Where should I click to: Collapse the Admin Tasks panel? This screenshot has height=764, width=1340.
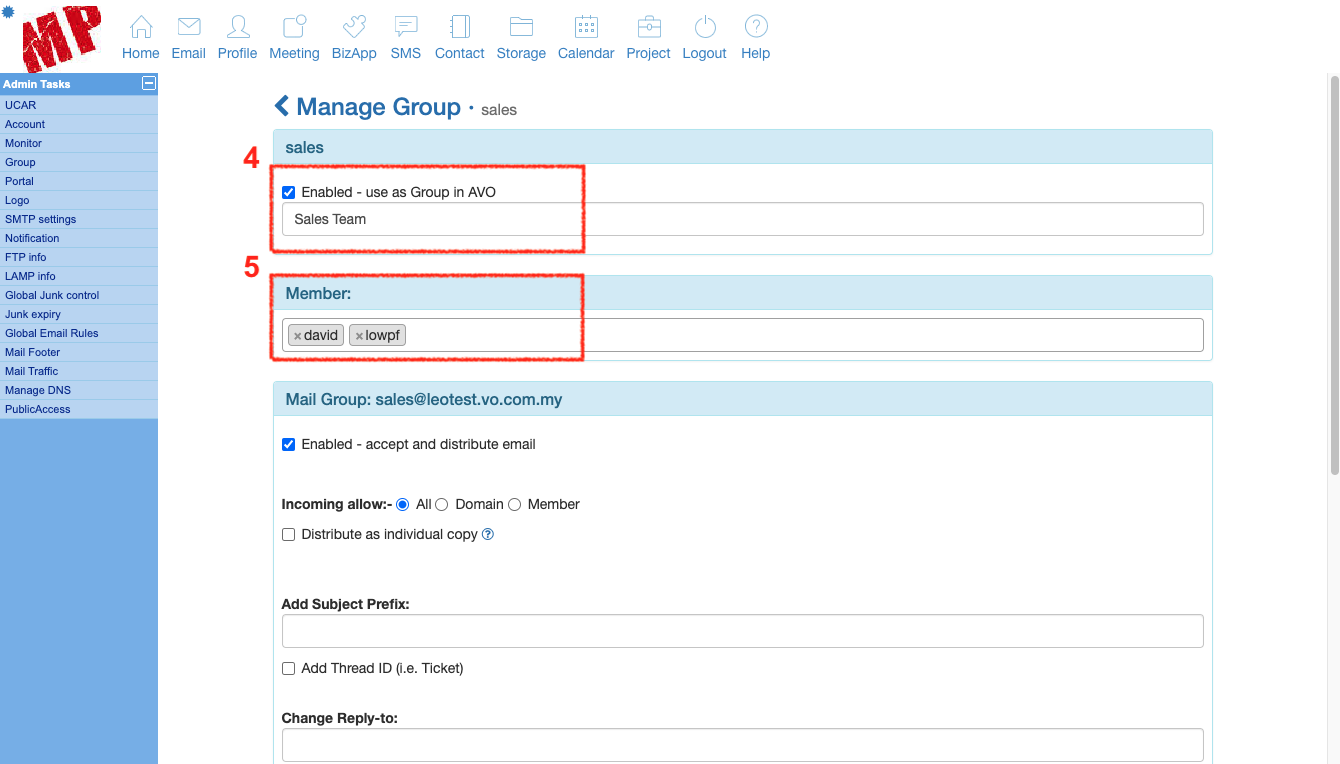(149, 84)
